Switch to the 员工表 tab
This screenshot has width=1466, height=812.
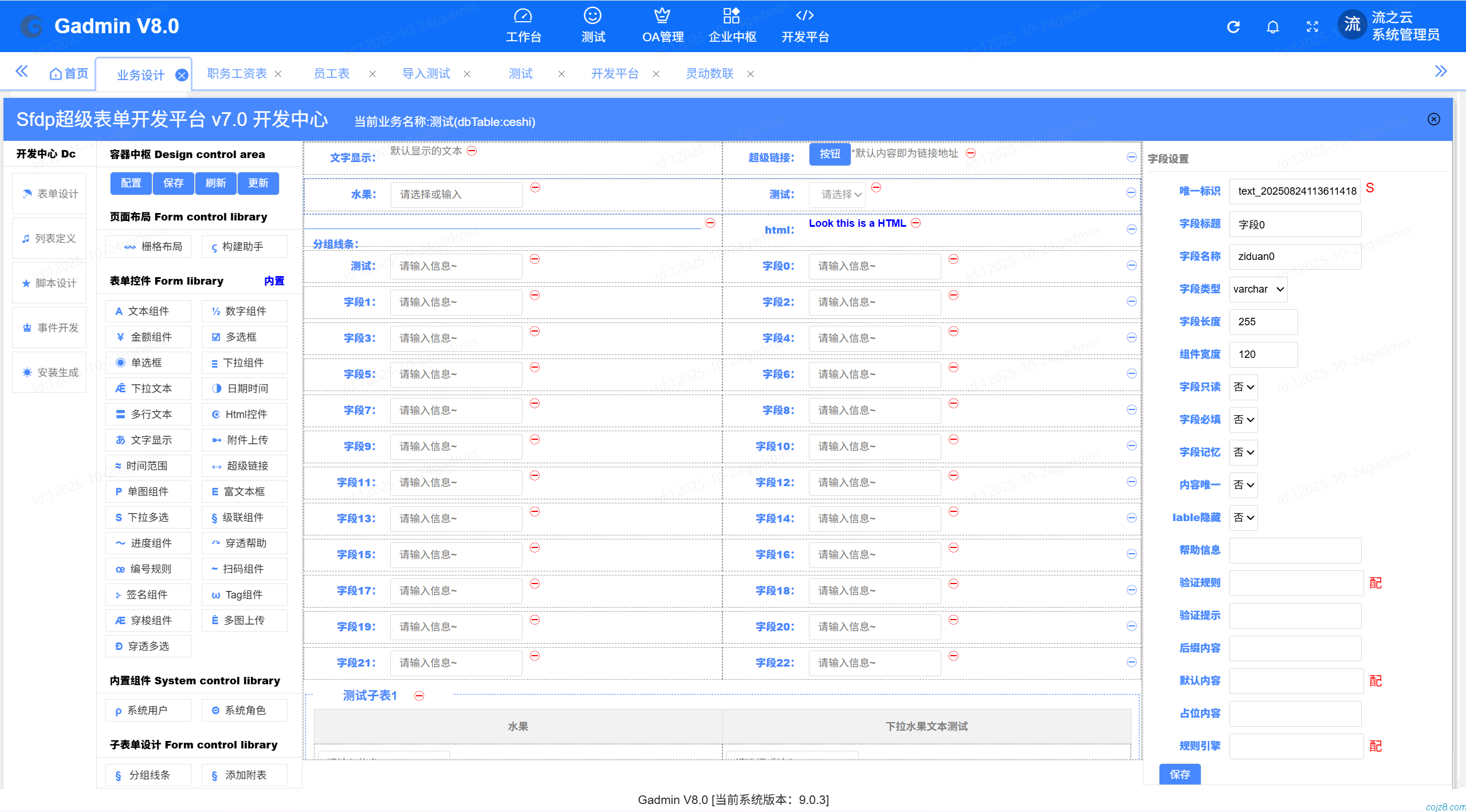(331, 73)
